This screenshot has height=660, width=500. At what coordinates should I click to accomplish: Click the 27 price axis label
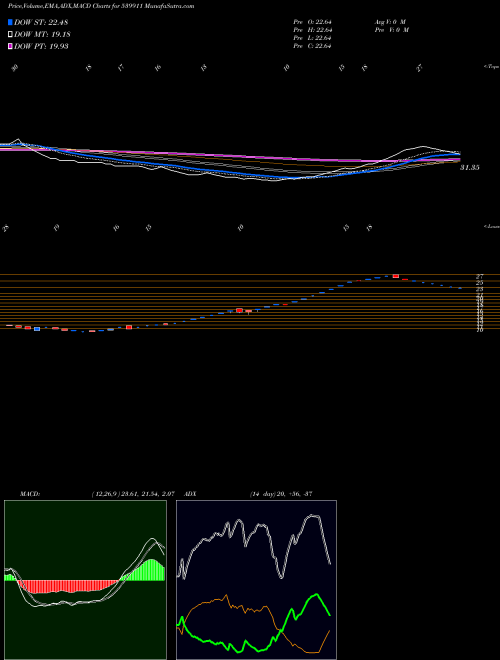[x=479, y=277]
